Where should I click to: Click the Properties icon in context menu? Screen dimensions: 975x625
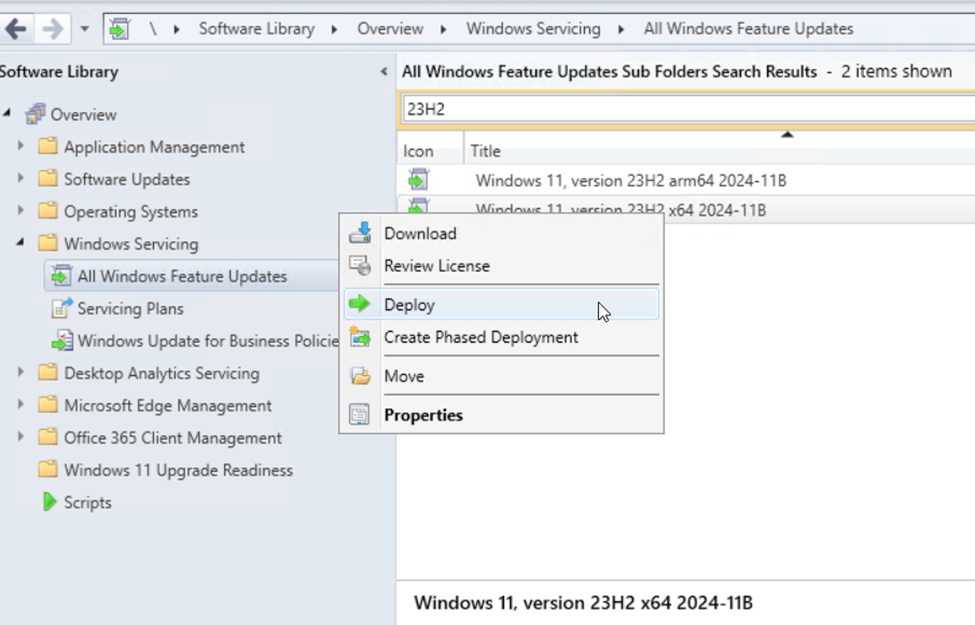359,415
